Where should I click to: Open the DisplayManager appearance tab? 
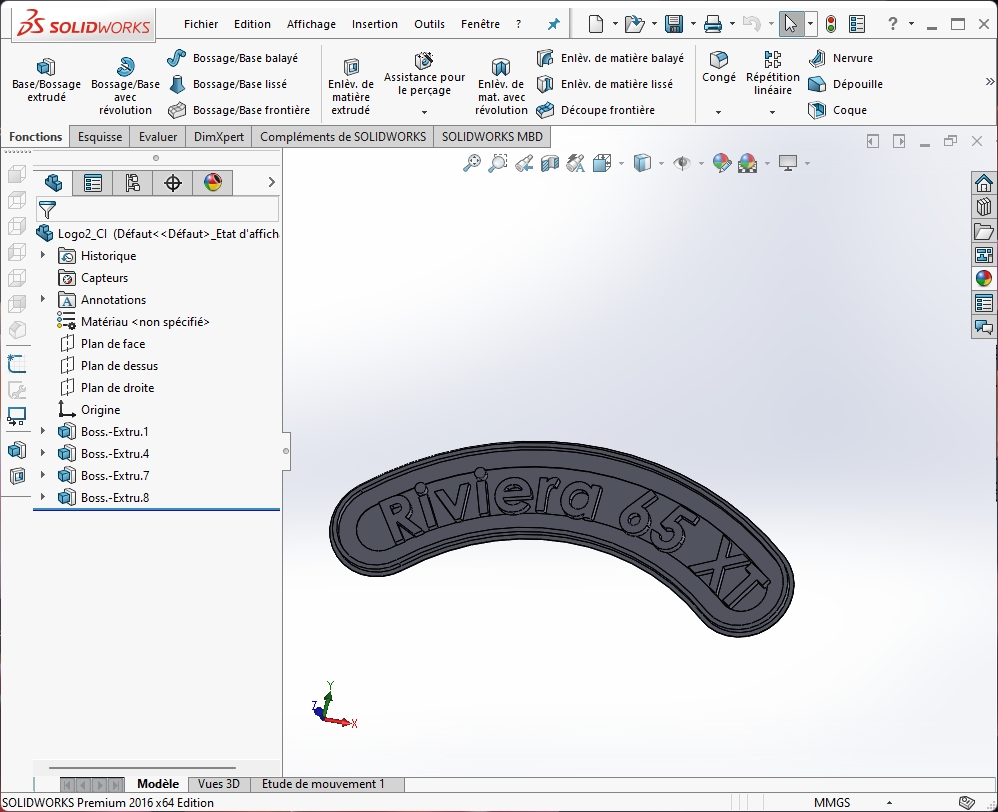click(212, 182)
